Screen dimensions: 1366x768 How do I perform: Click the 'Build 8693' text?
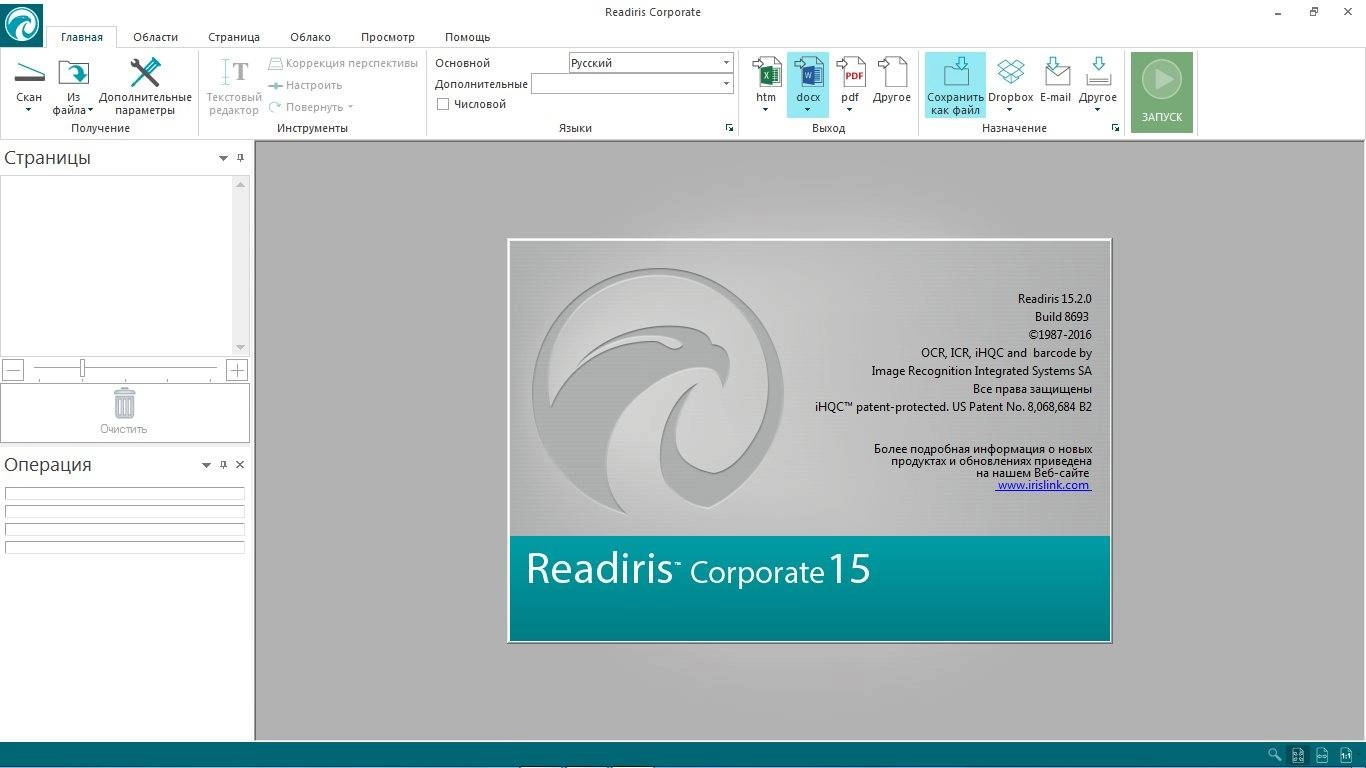click(x=1062, y=317)
